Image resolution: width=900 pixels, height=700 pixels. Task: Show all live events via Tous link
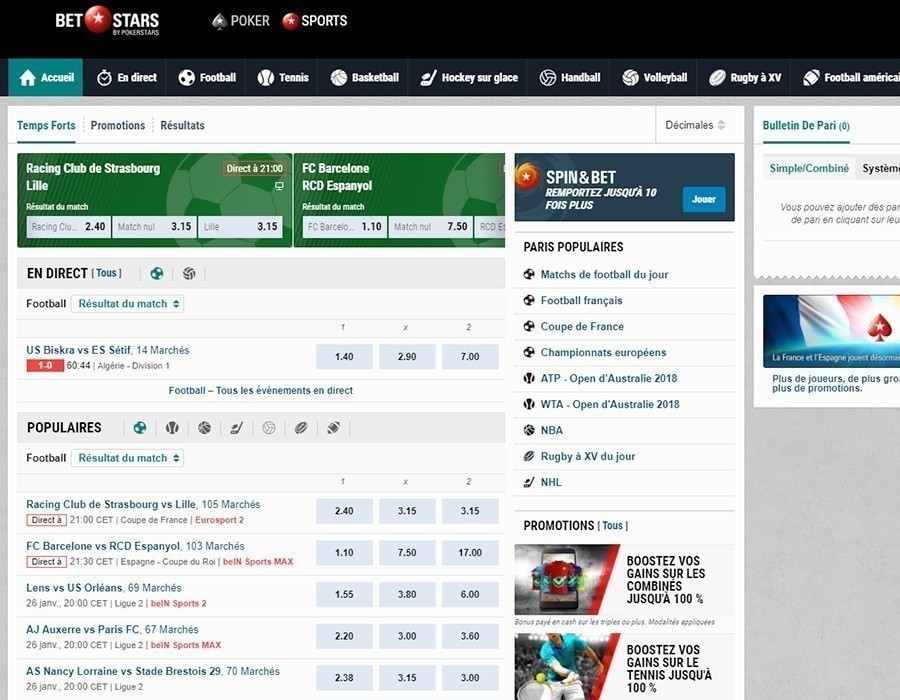click(106, 273)
